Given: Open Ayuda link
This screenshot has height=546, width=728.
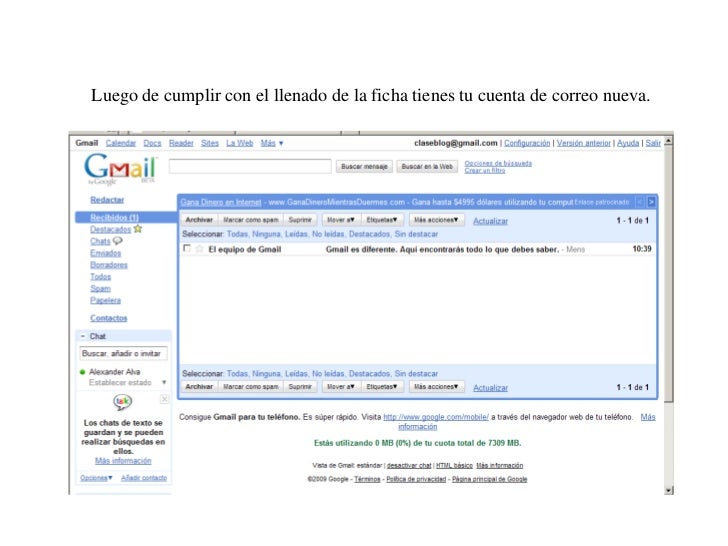Looking at the screenshot, I should pyautogui.click(x=628, y=143).
